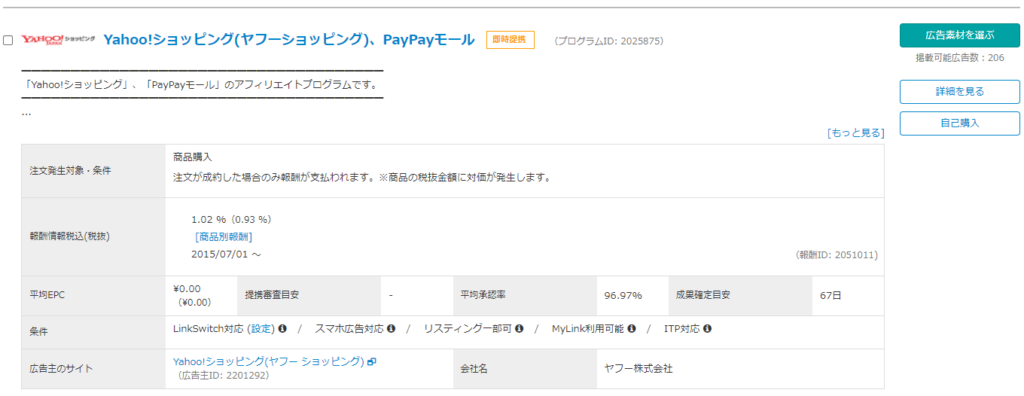
Task: Click the 報酬情報税込(税抜) label cell
Action: pos(93,237)
